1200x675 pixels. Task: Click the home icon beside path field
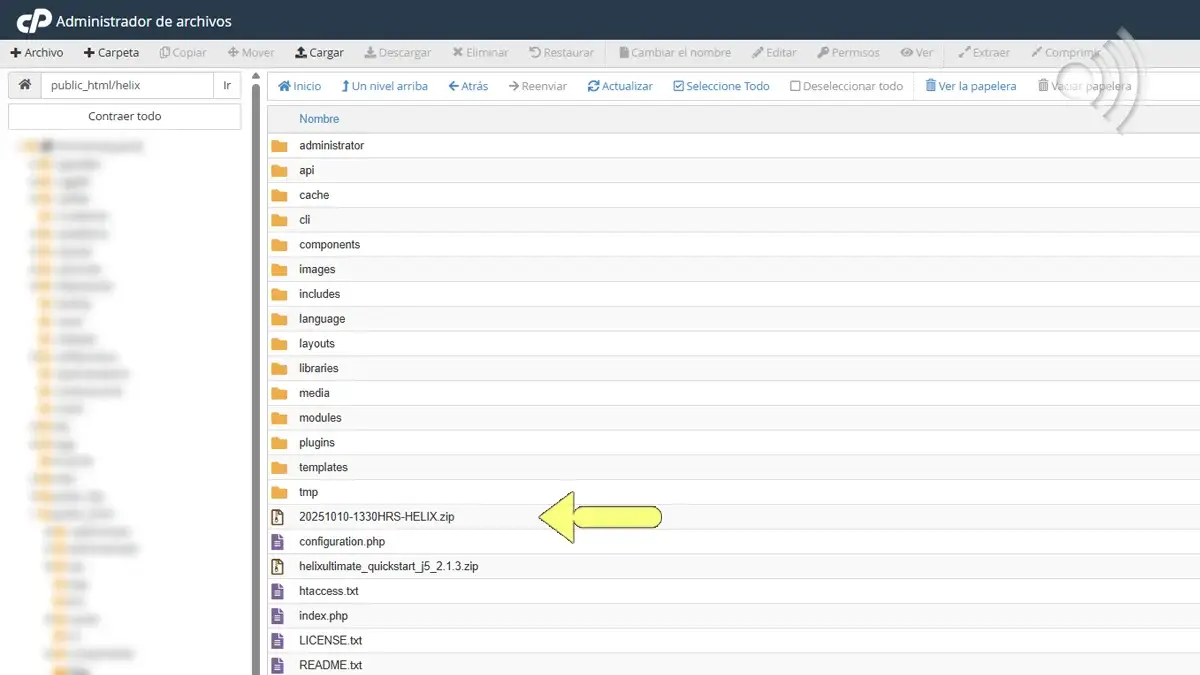tap(24, 86)
